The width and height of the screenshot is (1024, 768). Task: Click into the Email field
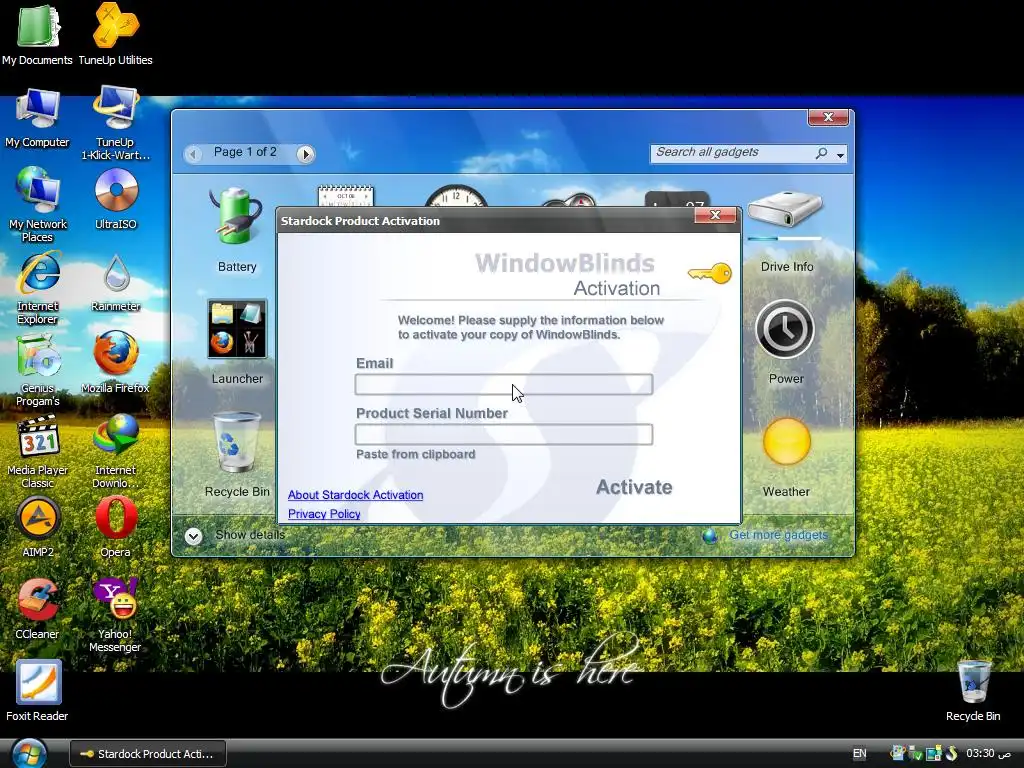pos(504,385)
